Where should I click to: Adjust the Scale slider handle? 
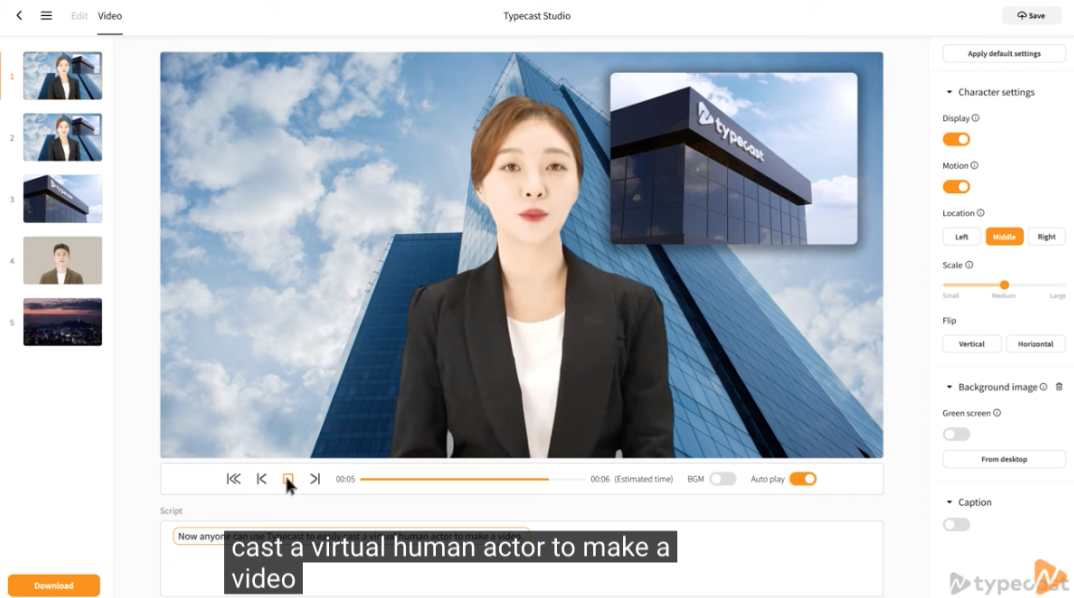1004,285
